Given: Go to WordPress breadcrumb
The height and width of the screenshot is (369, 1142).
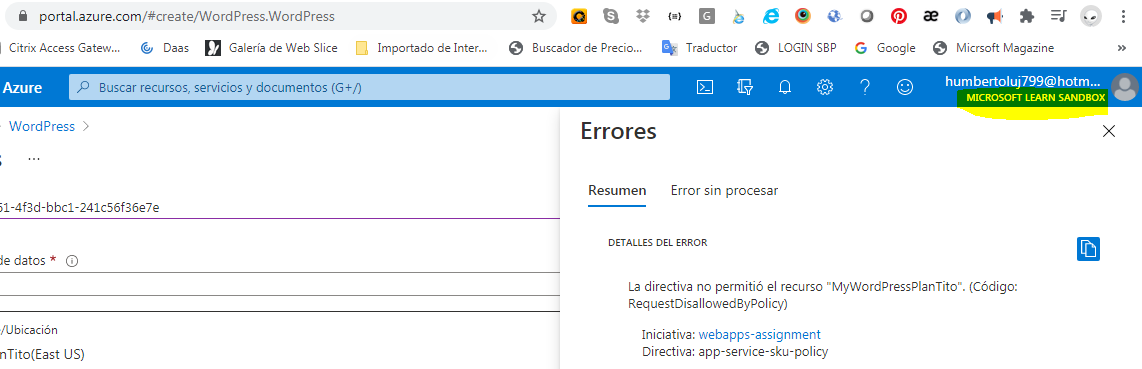Looking at the screenshot, I should pyautogui.click(x=42, y=127).
